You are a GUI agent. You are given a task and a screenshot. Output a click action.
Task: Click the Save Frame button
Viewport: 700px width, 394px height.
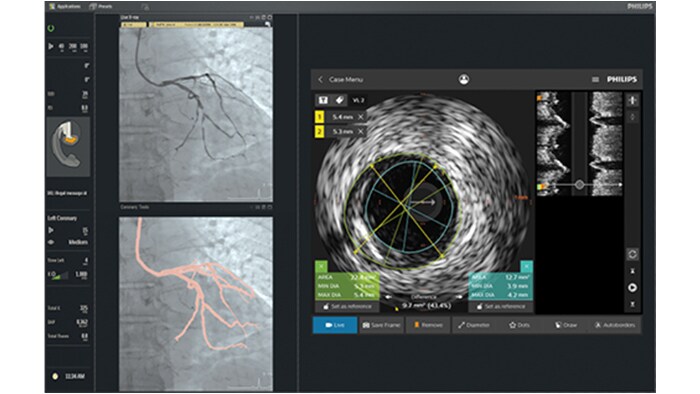(x=381, y=325)
